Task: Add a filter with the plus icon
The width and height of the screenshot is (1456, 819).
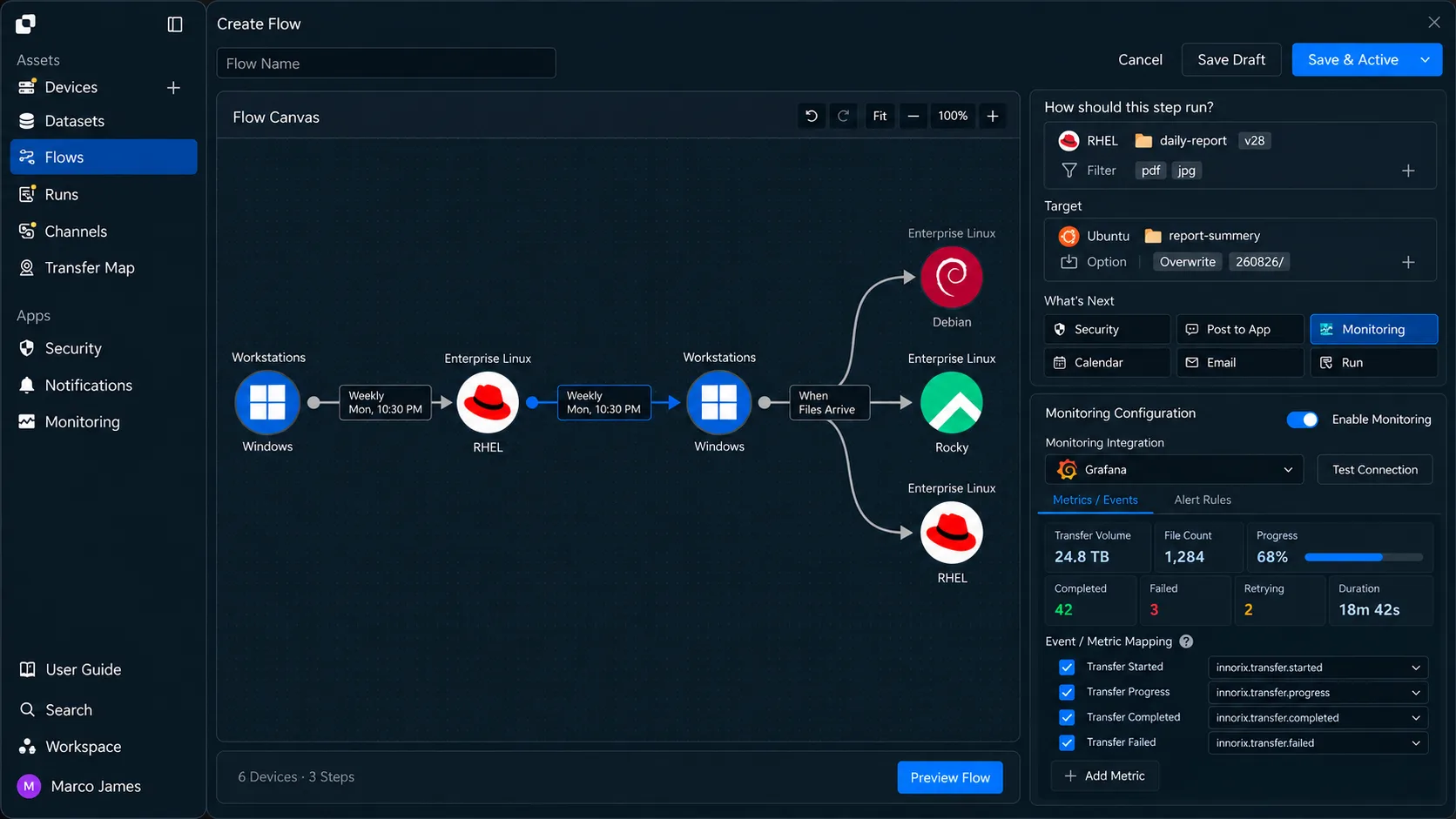Action: pyautogui.click(x=1408, y=171)
